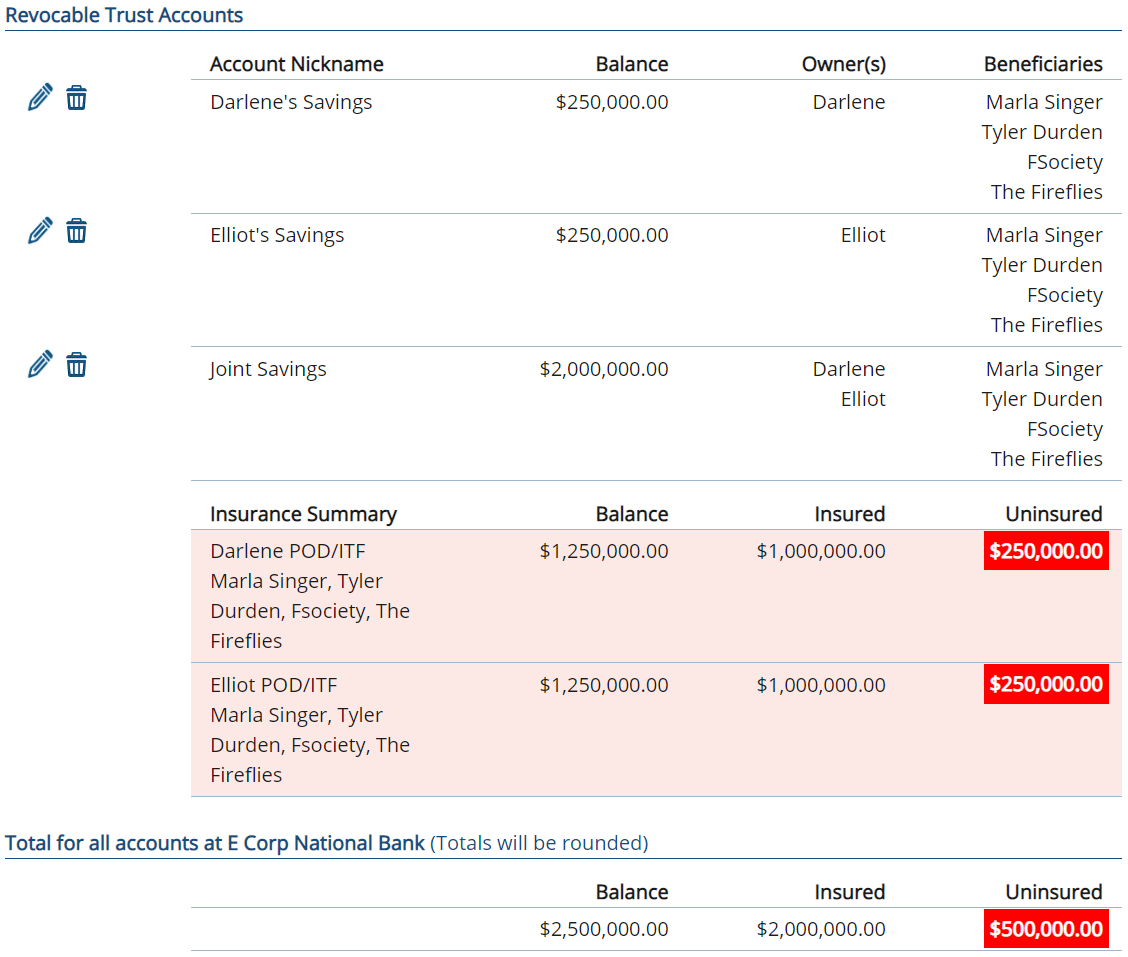Click the Darlene POD/ITF insurance summary entry

pyautogui.click(x=290, y=550)
